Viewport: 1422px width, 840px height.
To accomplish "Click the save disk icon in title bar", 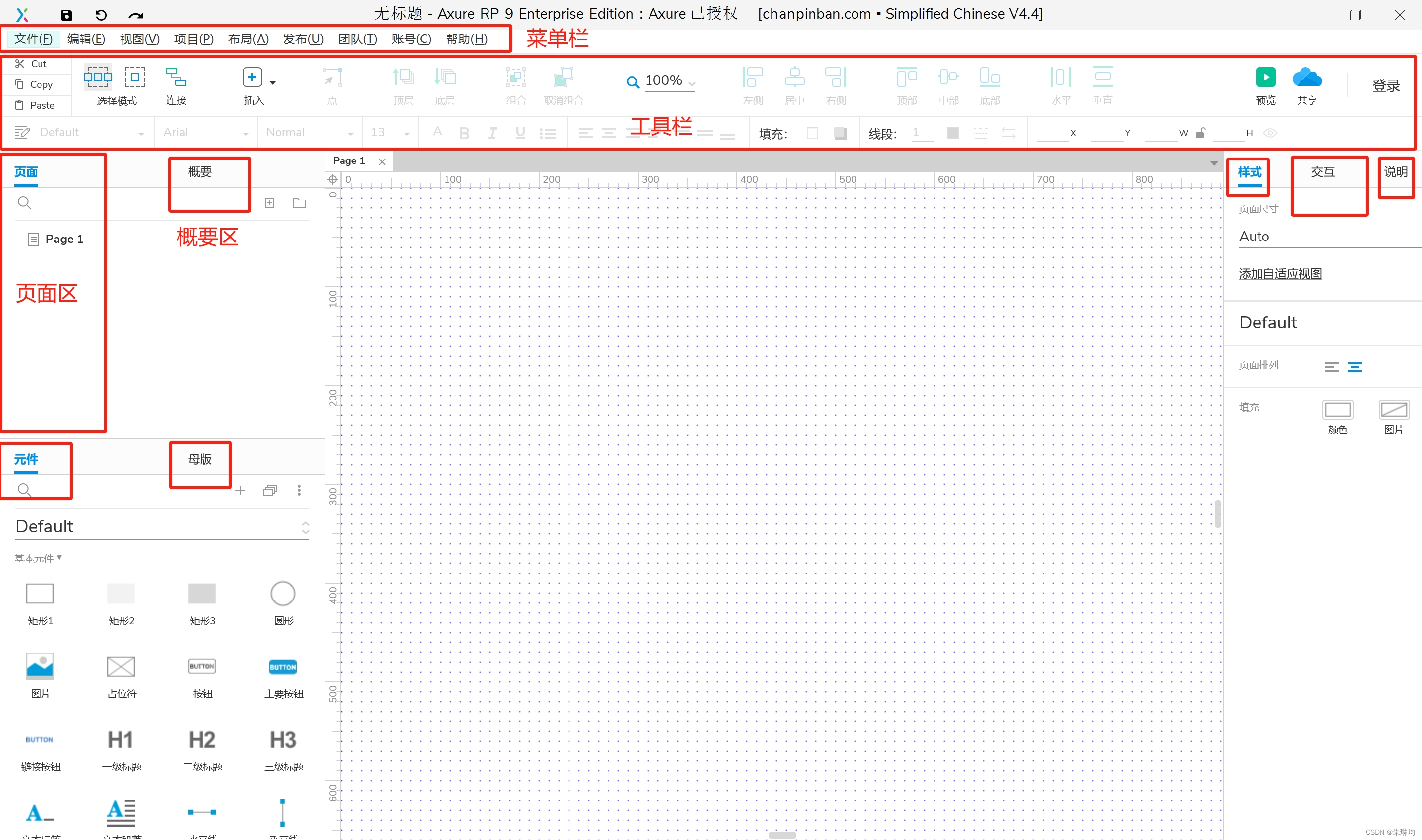I will [x=66, y=15].
